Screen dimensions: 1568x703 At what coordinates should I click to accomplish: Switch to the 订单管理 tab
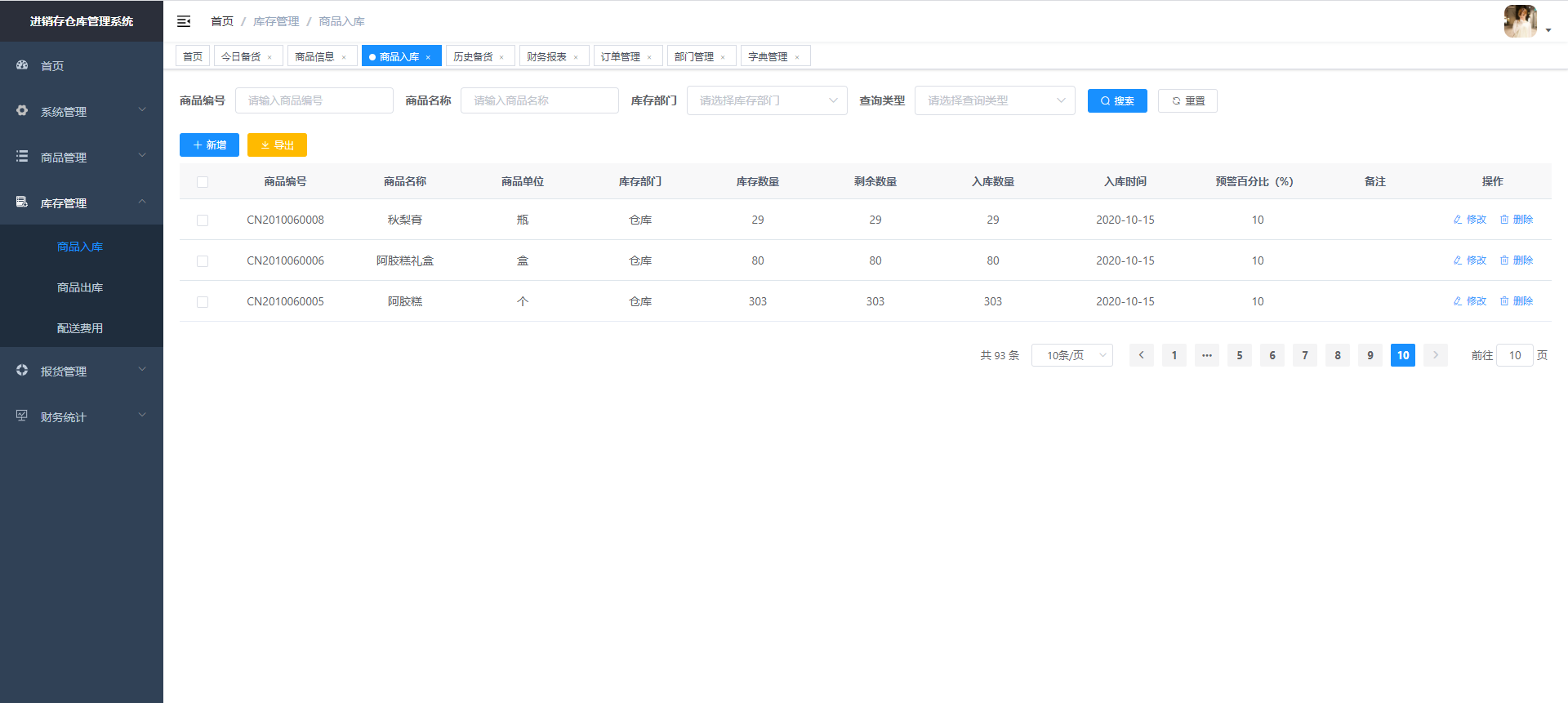(621, 56)
